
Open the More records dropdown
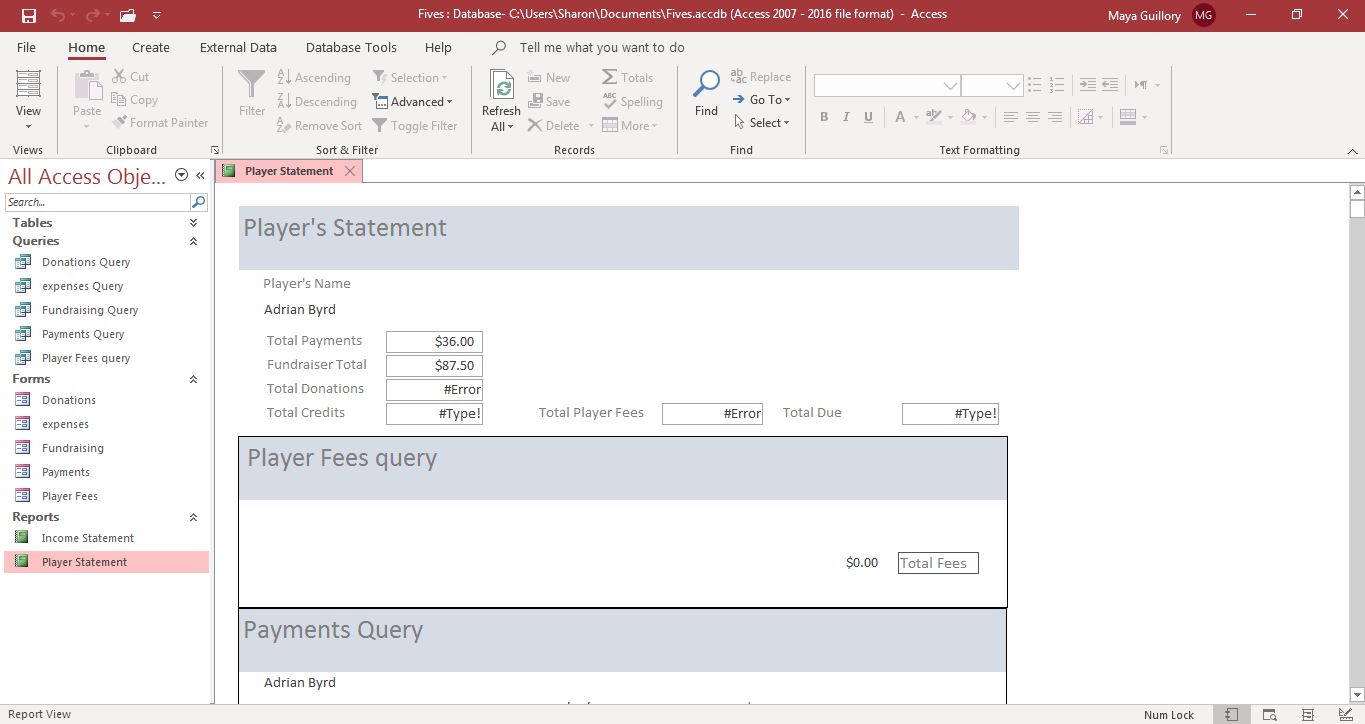629,125
